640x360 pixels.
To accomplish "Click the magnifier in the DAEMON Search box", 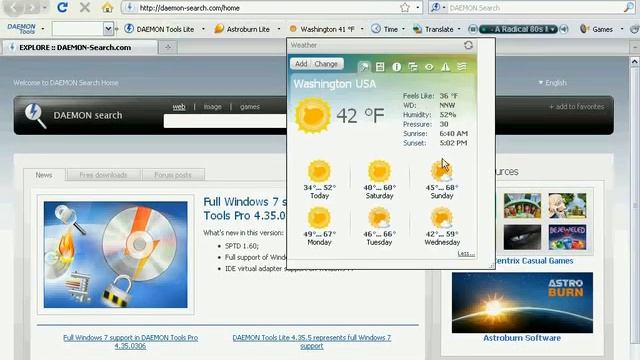I will [629, 7].
